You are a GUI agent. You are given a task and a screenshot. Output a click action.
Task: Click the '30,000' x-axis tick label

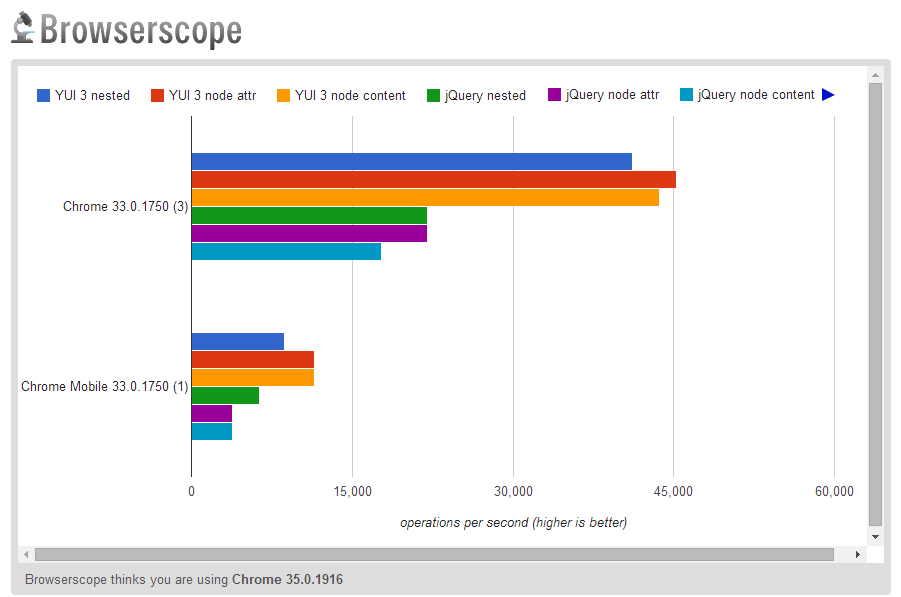(513, 491)
